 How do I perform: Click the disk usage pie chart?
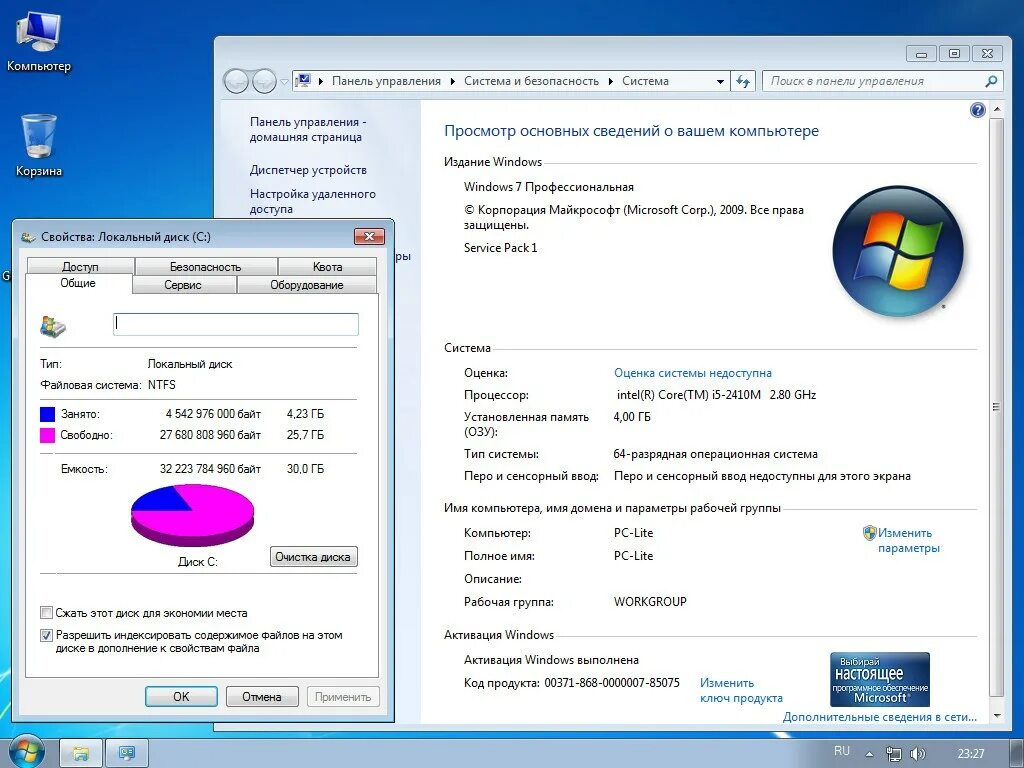(x=193, y=515)
